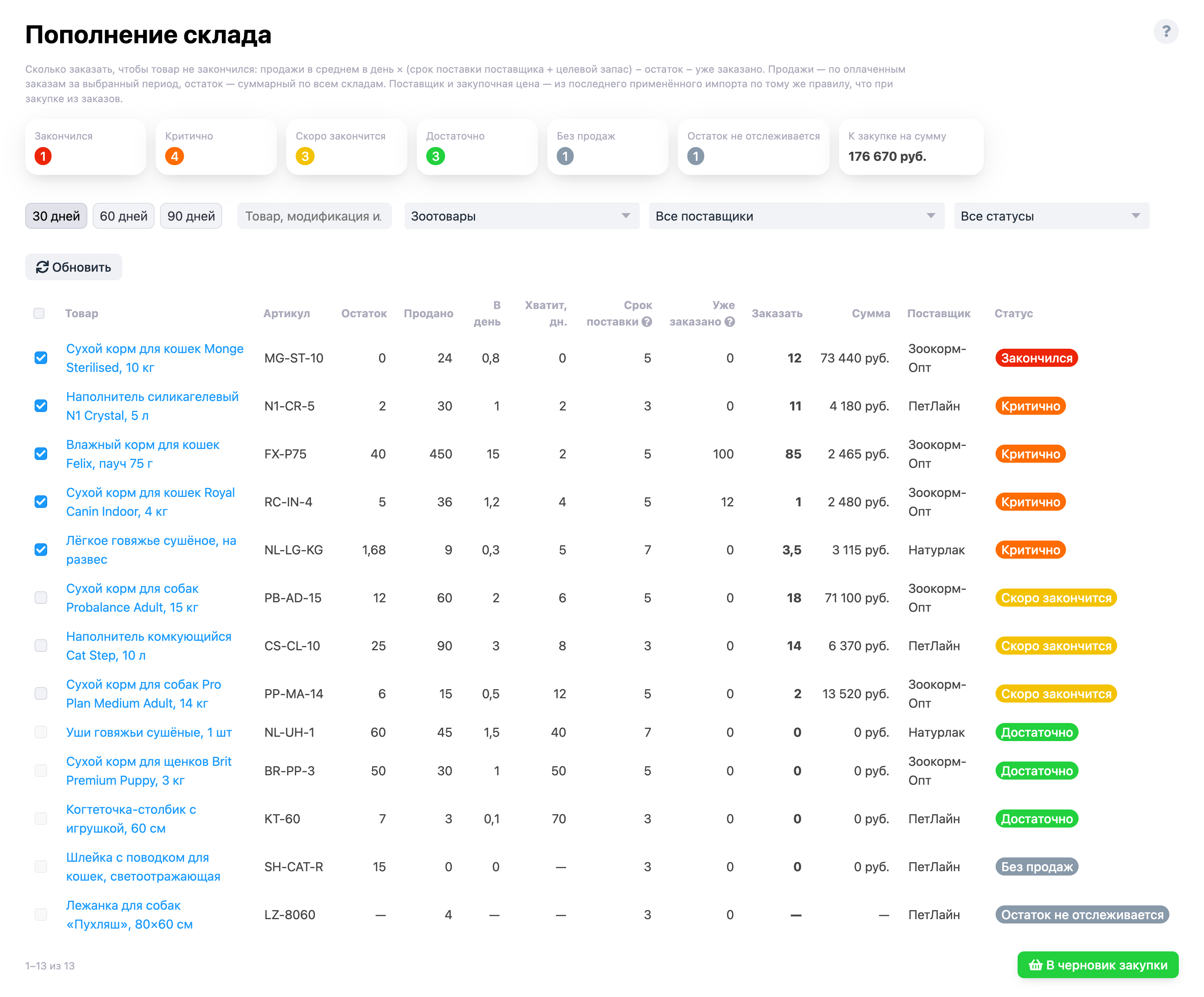Click the orange Критично counter badge
Screen dimensions: 1204x997
(x=174, y=156)
